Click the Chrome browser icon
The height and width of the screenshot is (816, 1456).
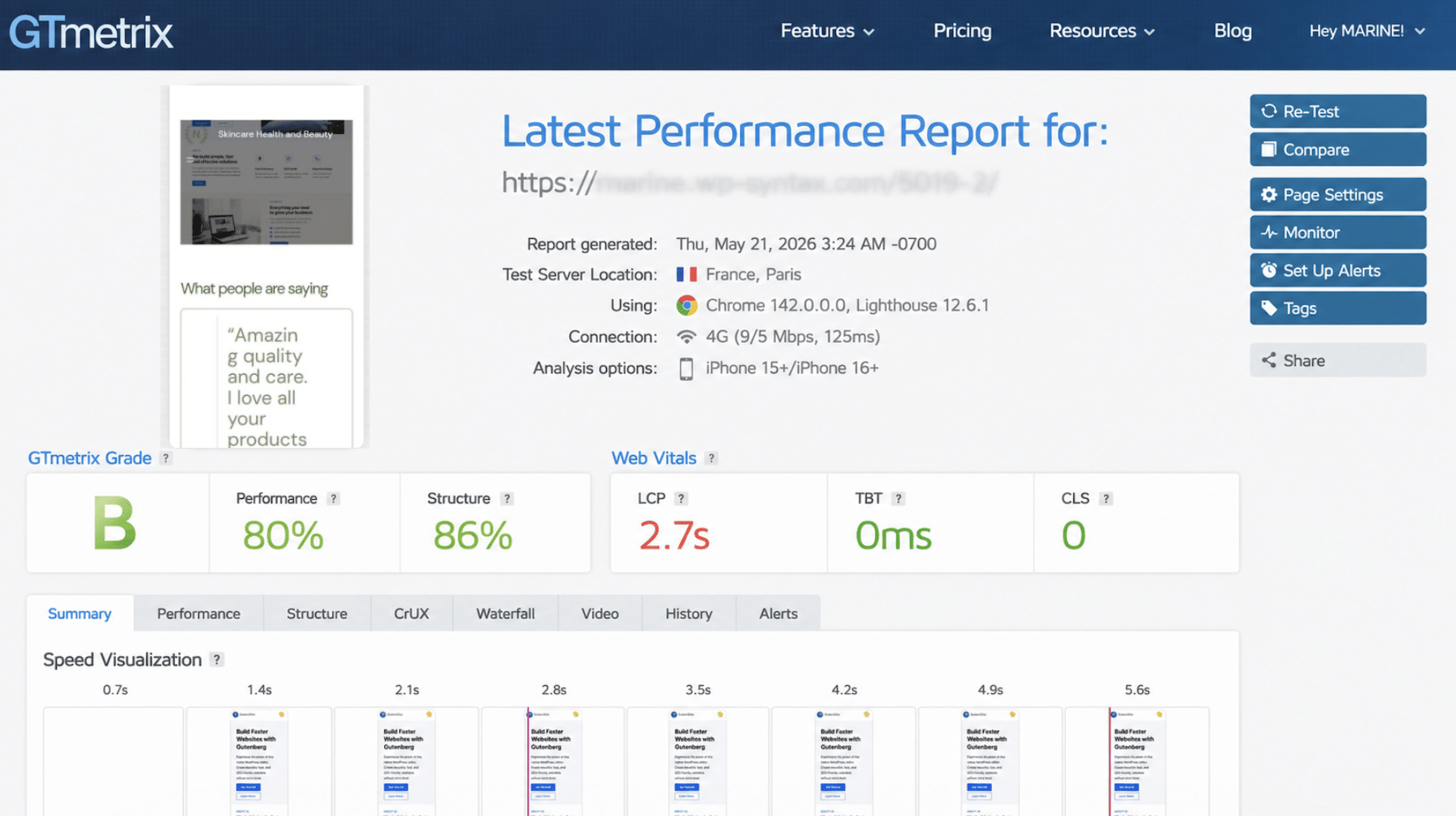point(687,306)
